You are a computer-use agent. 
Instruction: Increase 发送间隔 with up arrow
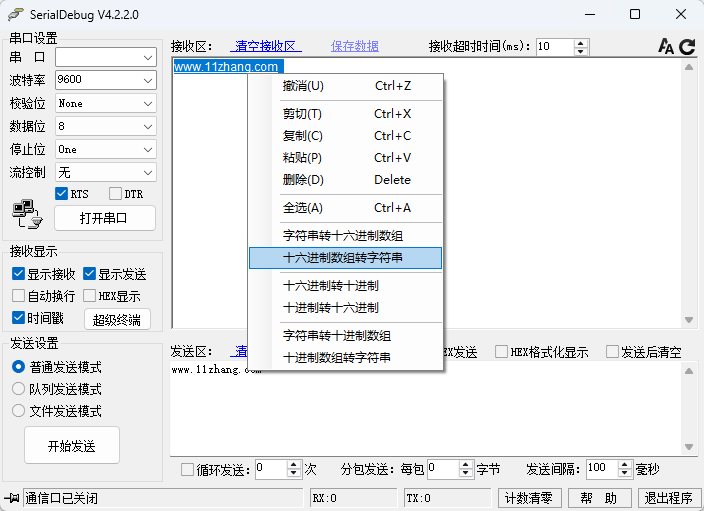click(625, 465)
